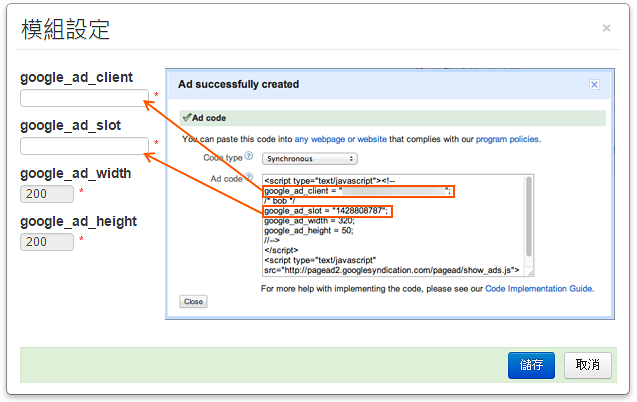Click the help icon next to Code type

[249, 156]
